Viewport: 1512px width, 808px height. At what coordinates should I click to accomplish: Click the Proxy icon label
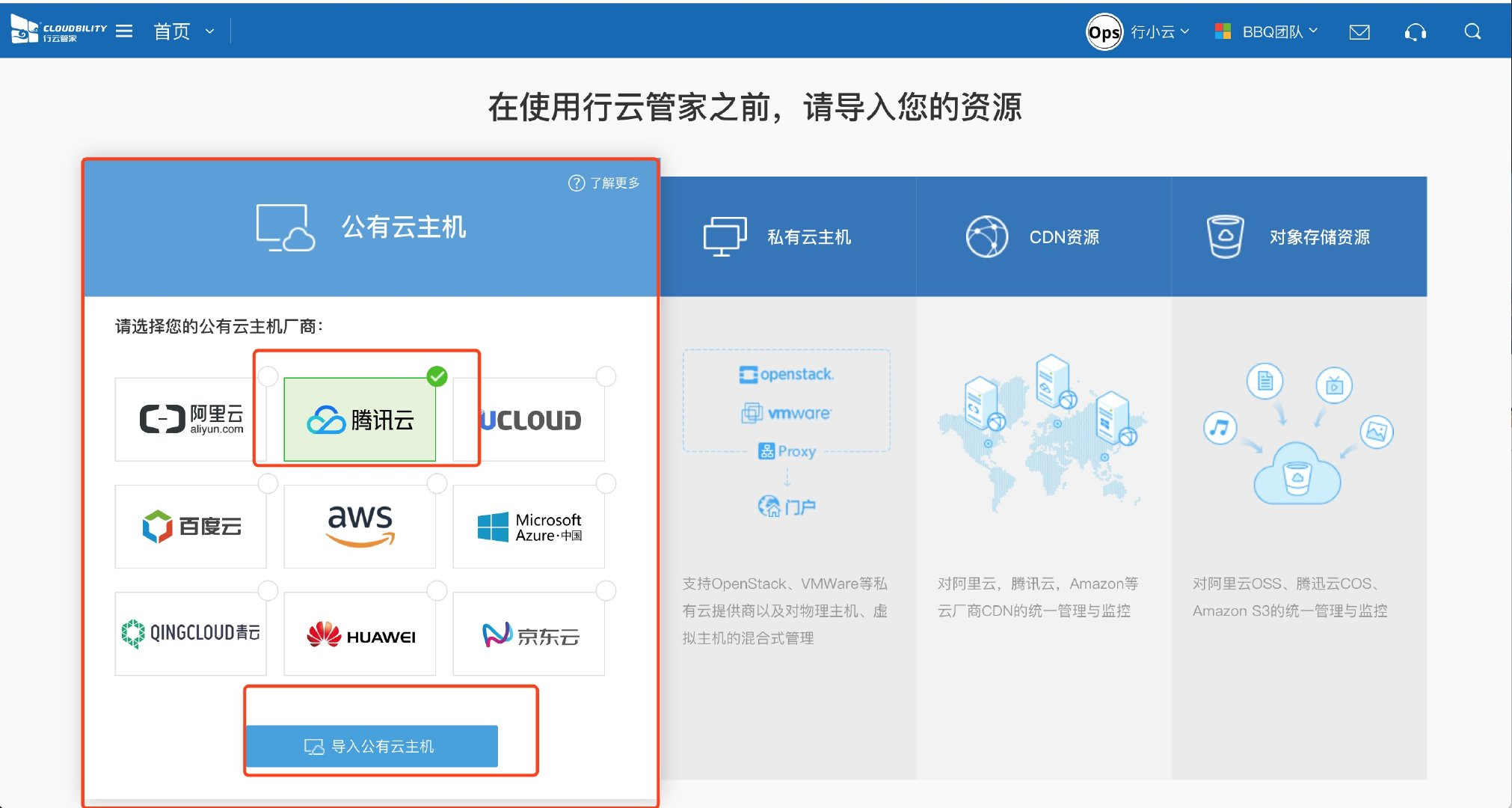click(x=787, y=451)
